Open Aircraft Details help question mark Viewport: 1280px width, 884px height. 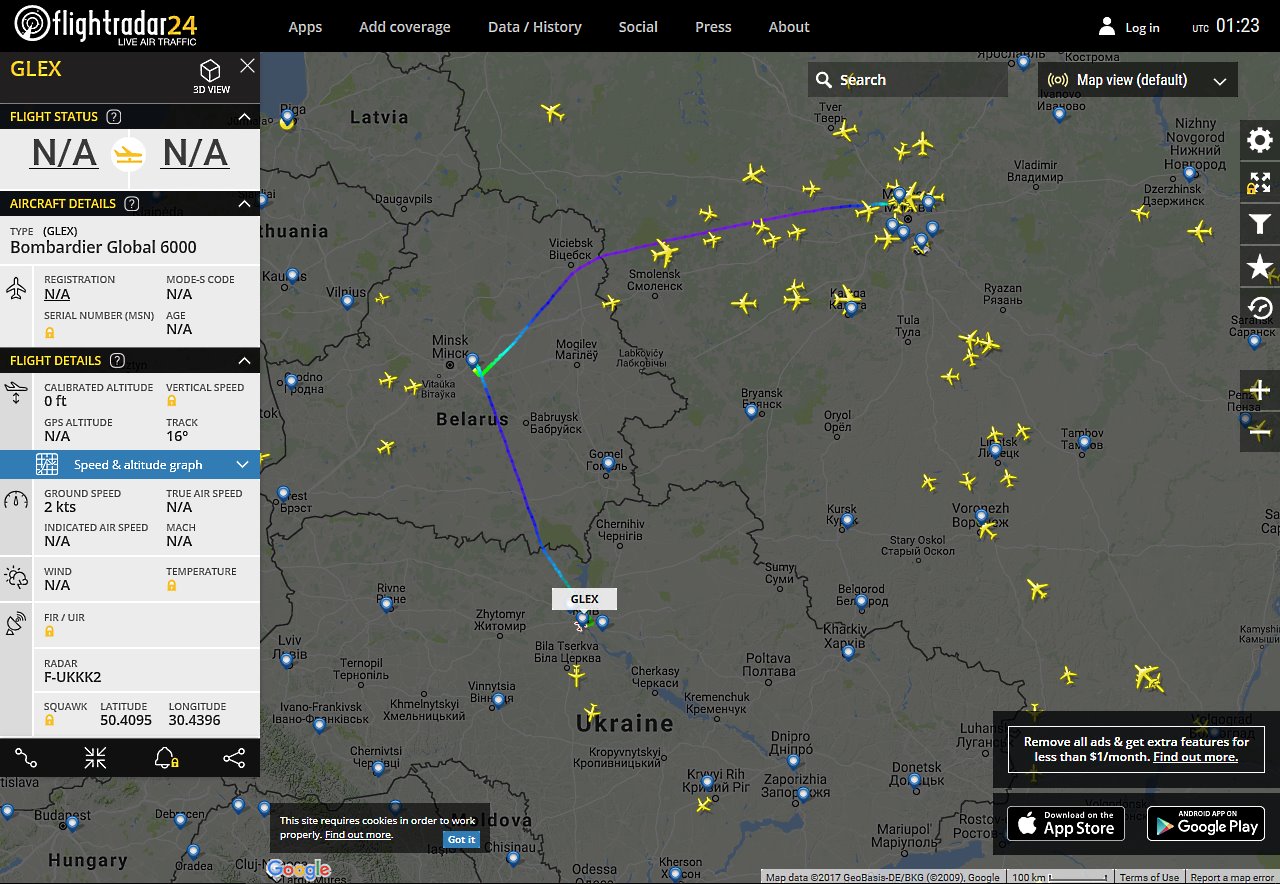click(x=131, y=204)
